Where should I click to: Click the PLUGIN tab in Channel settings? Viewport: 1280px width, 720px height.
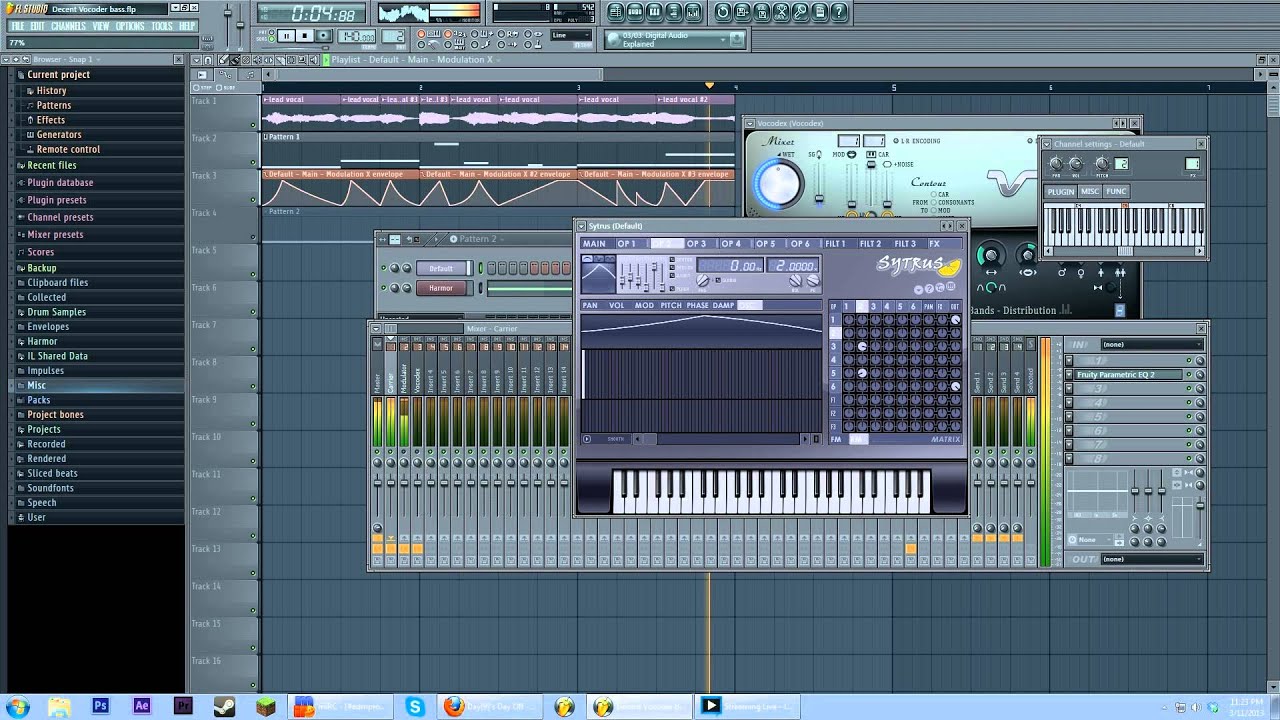[1061, 191]
